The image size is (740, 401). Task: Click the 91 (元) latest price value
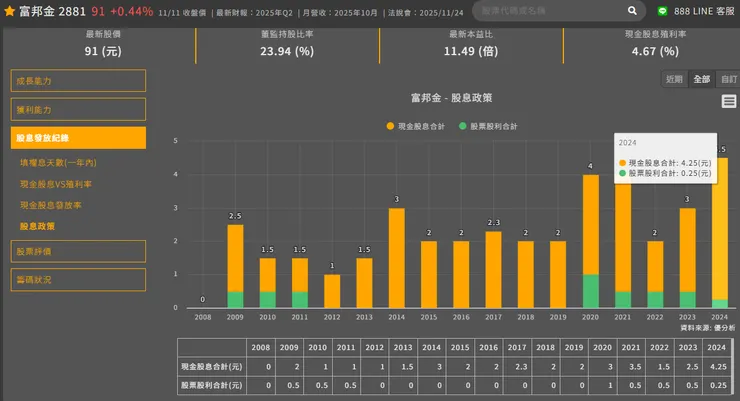[103, 51]
